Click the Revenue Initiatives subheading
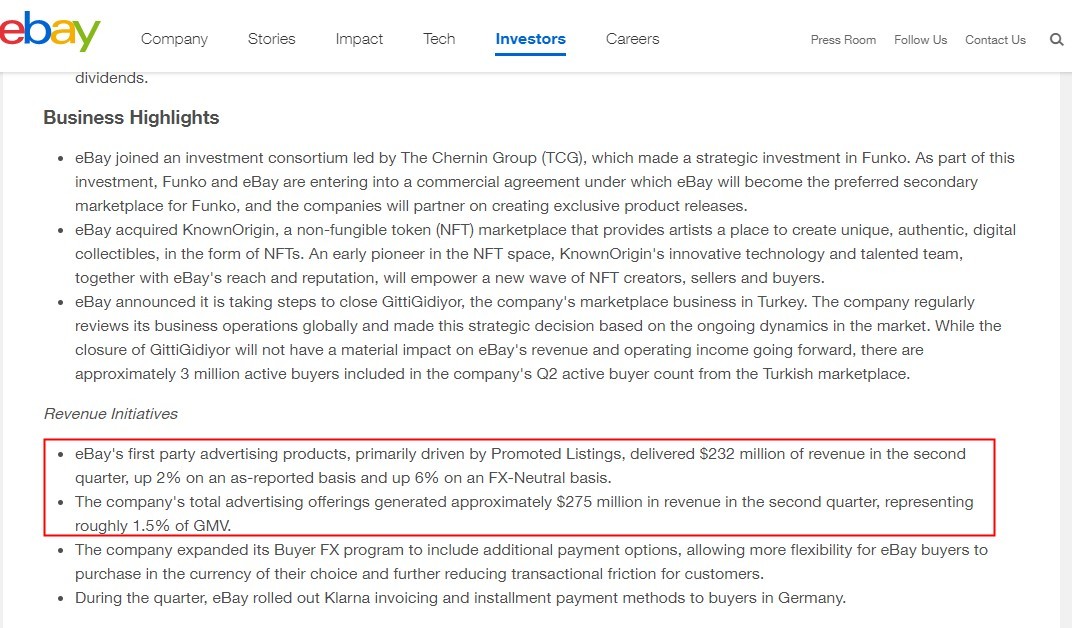Image resolution: width=1072 pixels, height=628 pixels. pyautogui.click(x=110, y=414)
